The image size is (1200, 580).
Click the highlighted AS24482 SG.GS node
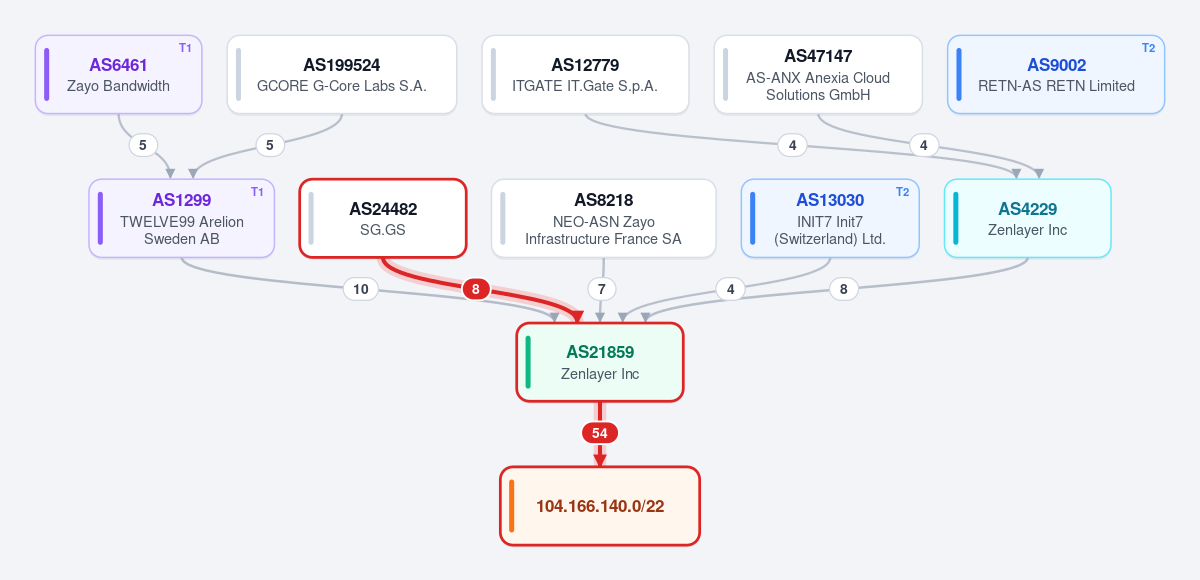383,218
